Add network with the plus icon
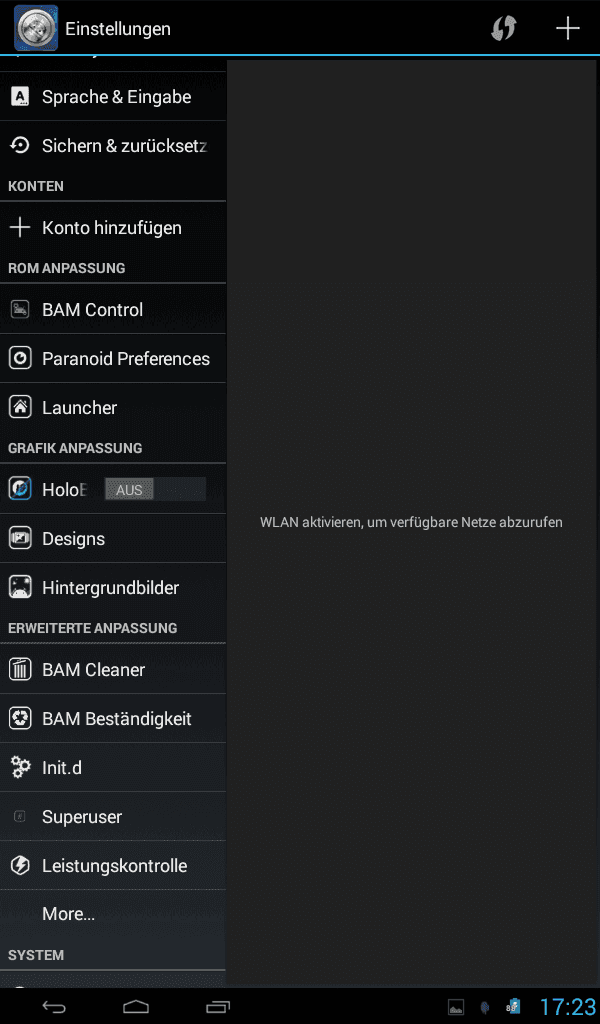Screen dimensions: 600x1024 (x=567, y=28)
